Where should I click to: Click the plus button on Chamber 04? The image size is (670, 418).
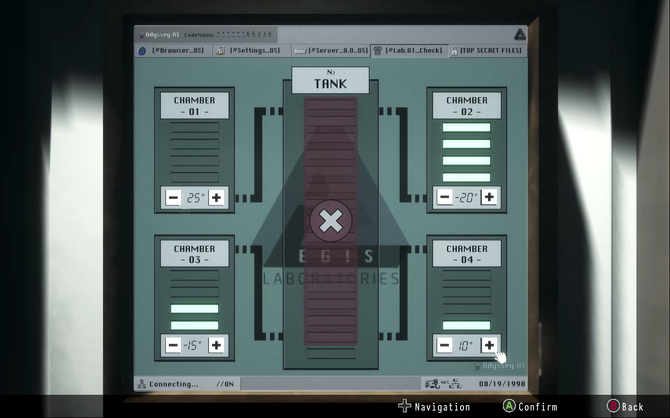(x=489, y=345)
